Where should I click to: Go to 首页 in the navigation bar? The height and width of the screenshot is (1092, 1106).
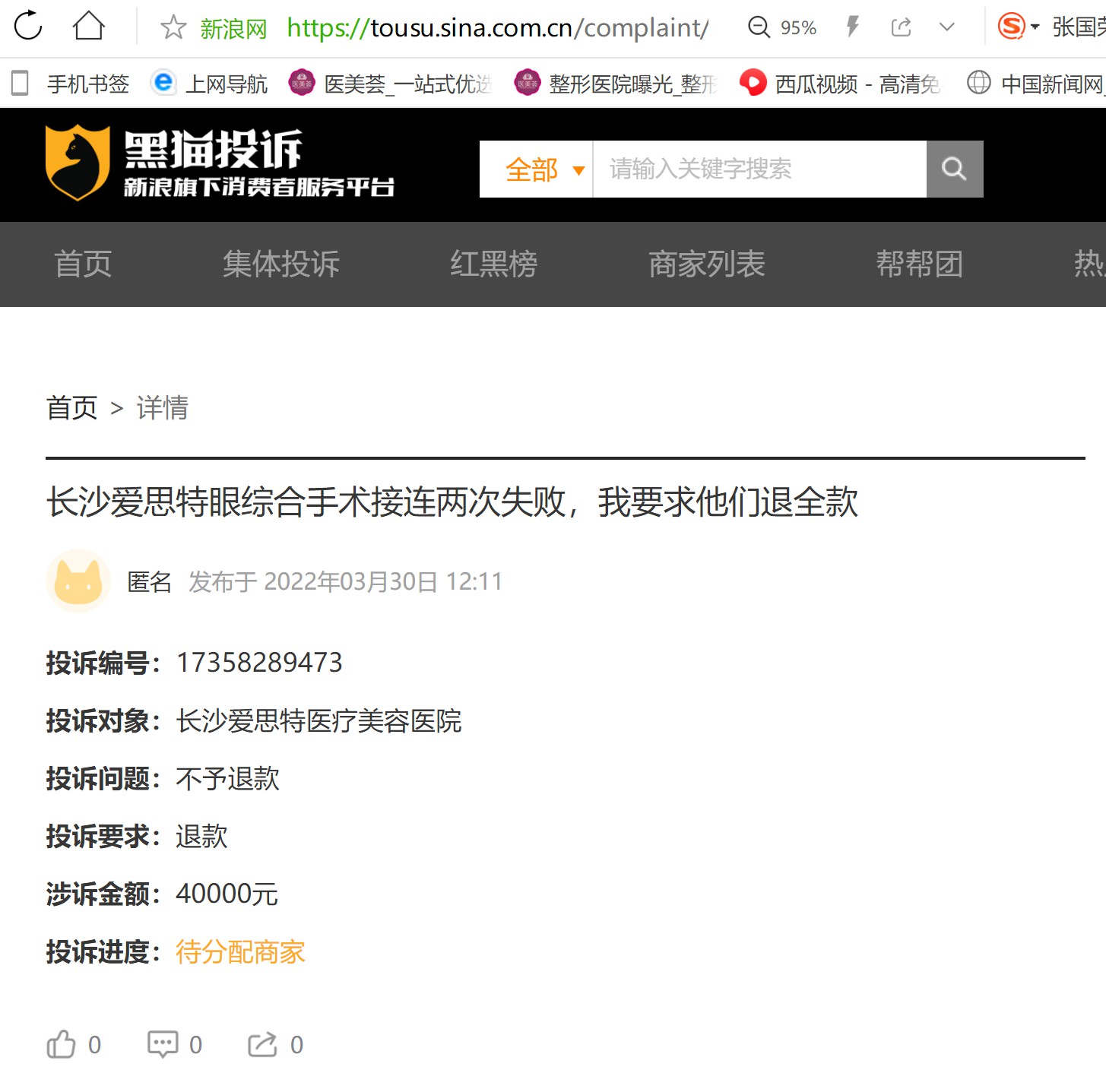(x=83, y=264)
